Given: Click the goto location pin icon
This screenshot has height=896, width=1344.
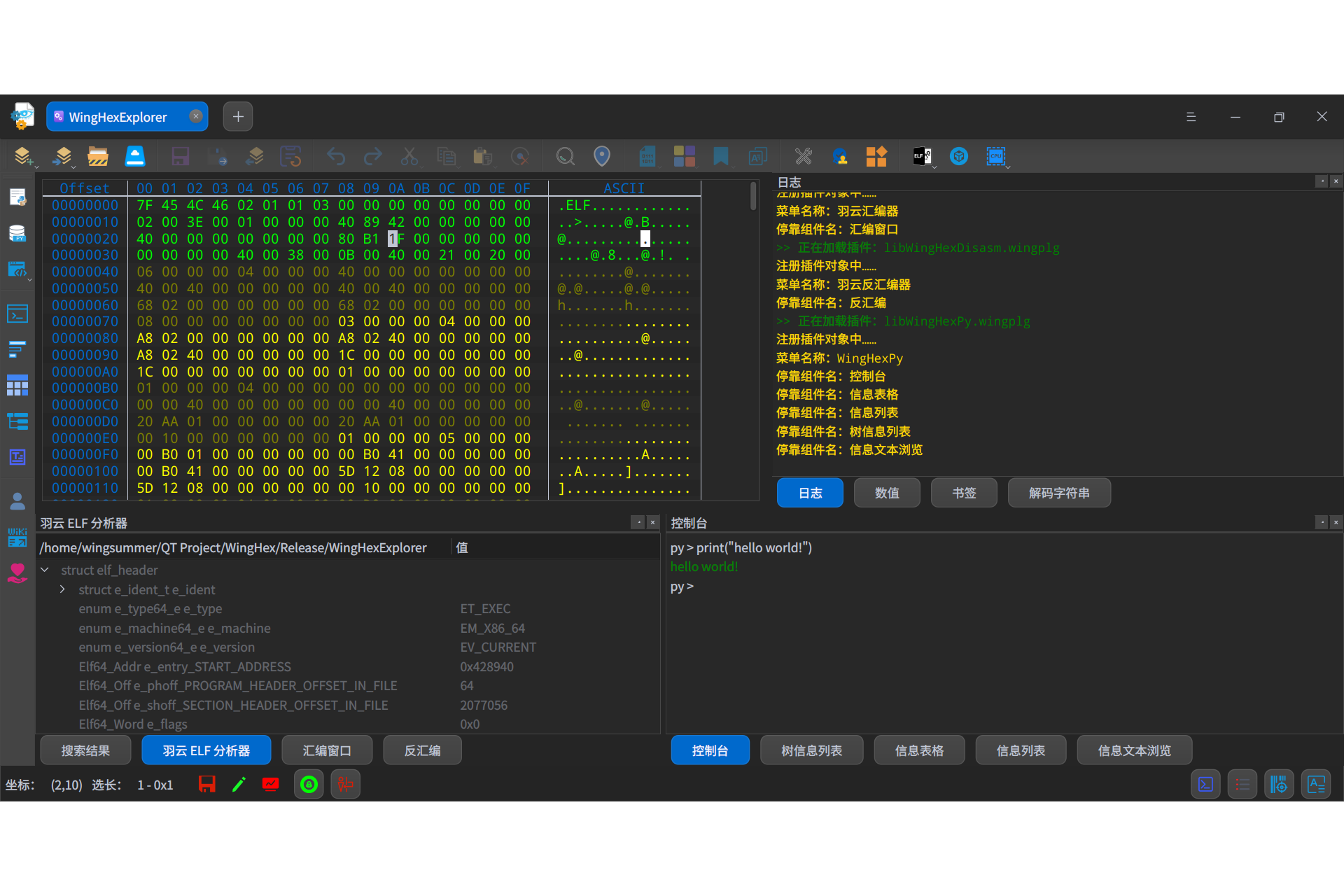Looking at the screenshot, I should coord(602,156).
